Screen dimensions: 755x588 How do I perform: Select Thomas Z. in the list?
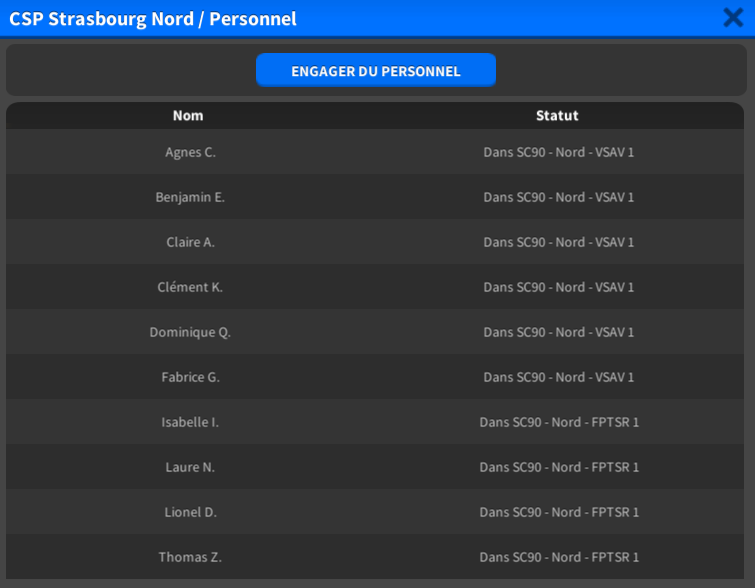(x=190, y=557)
